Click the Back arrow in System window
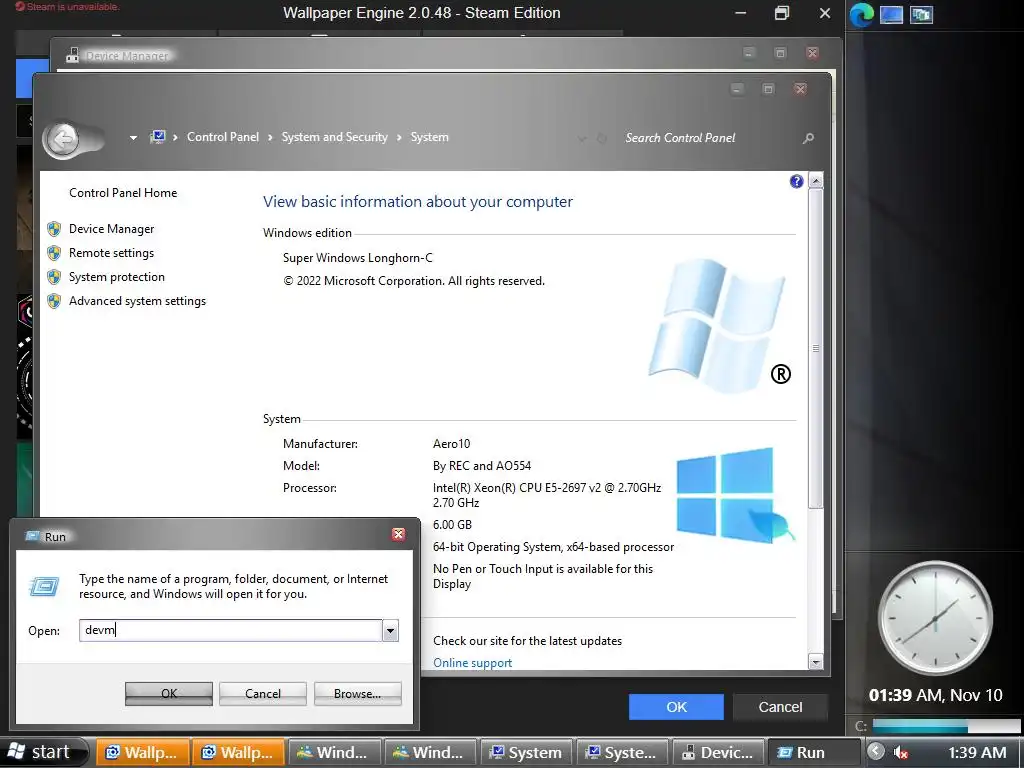The width and height of the screenshot is (1024, 768). [63, 138]
